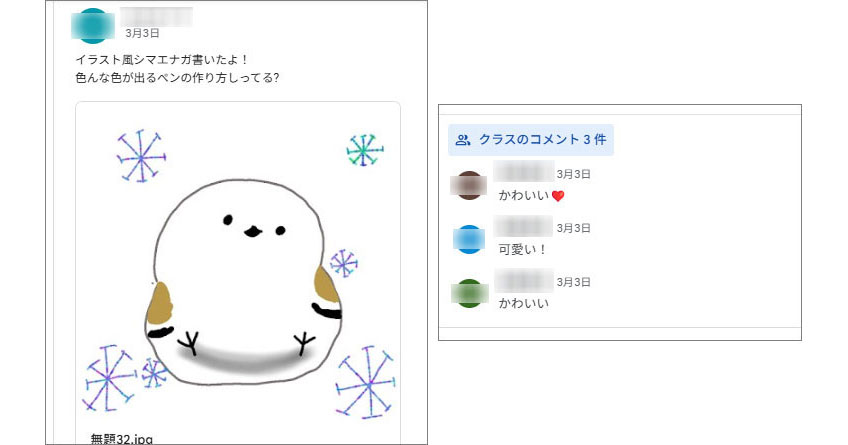Click the かわいい comment with heart
Image resolution: width=848 pixels, height=445 pixels.
tap(524, 195)
